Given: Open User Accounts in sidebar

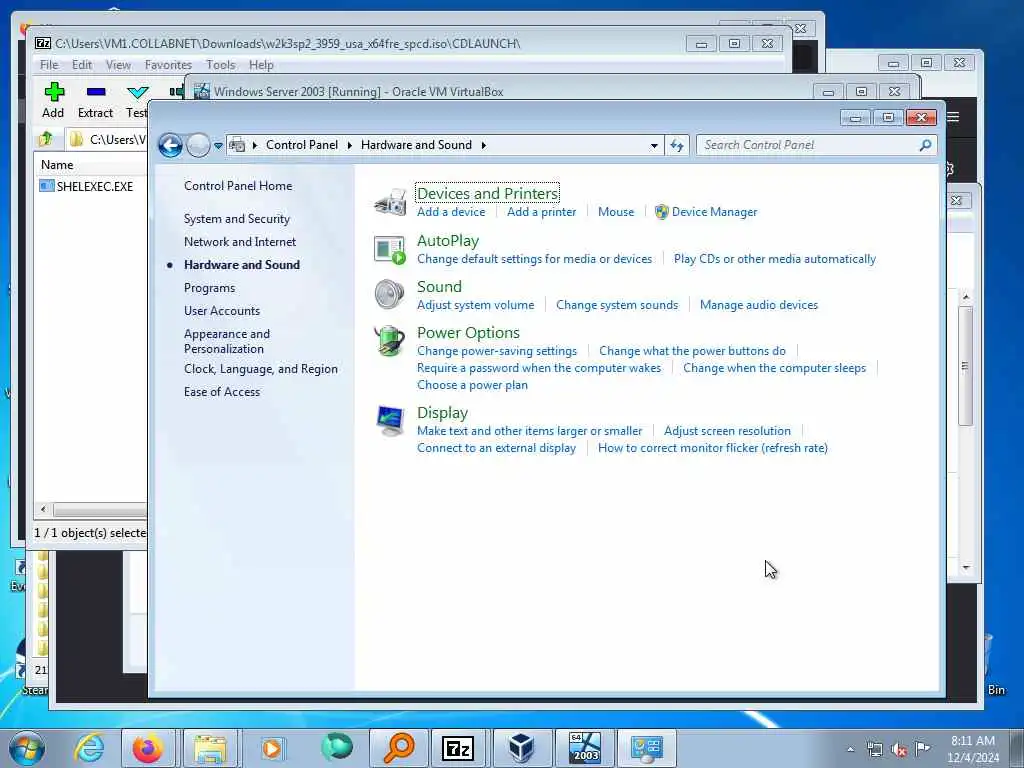Looking at the screenshot, I should [x=221, y=311].
